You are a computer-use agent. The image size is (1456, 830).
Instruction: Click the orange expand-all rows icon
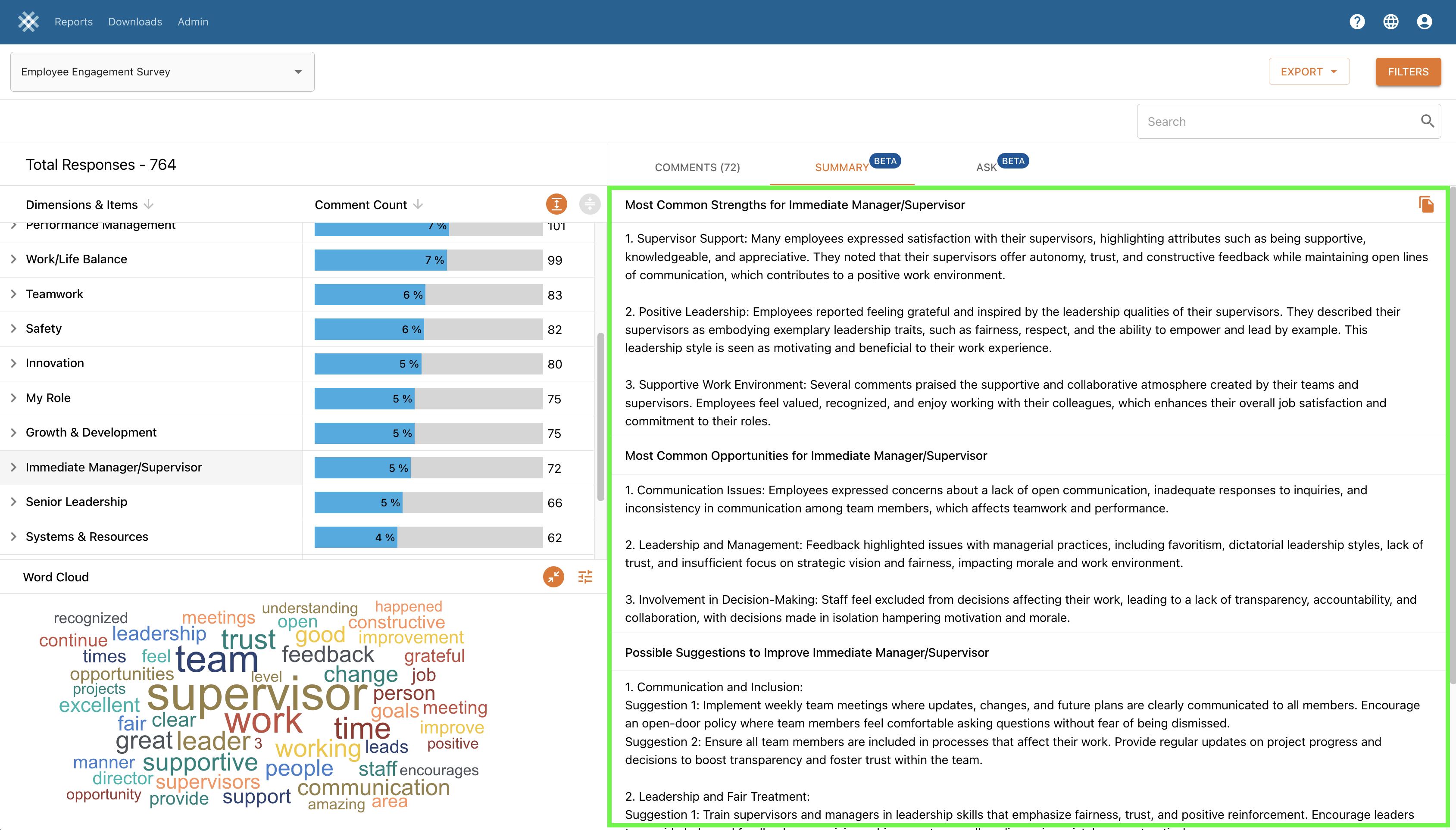[x=556, y=204]
